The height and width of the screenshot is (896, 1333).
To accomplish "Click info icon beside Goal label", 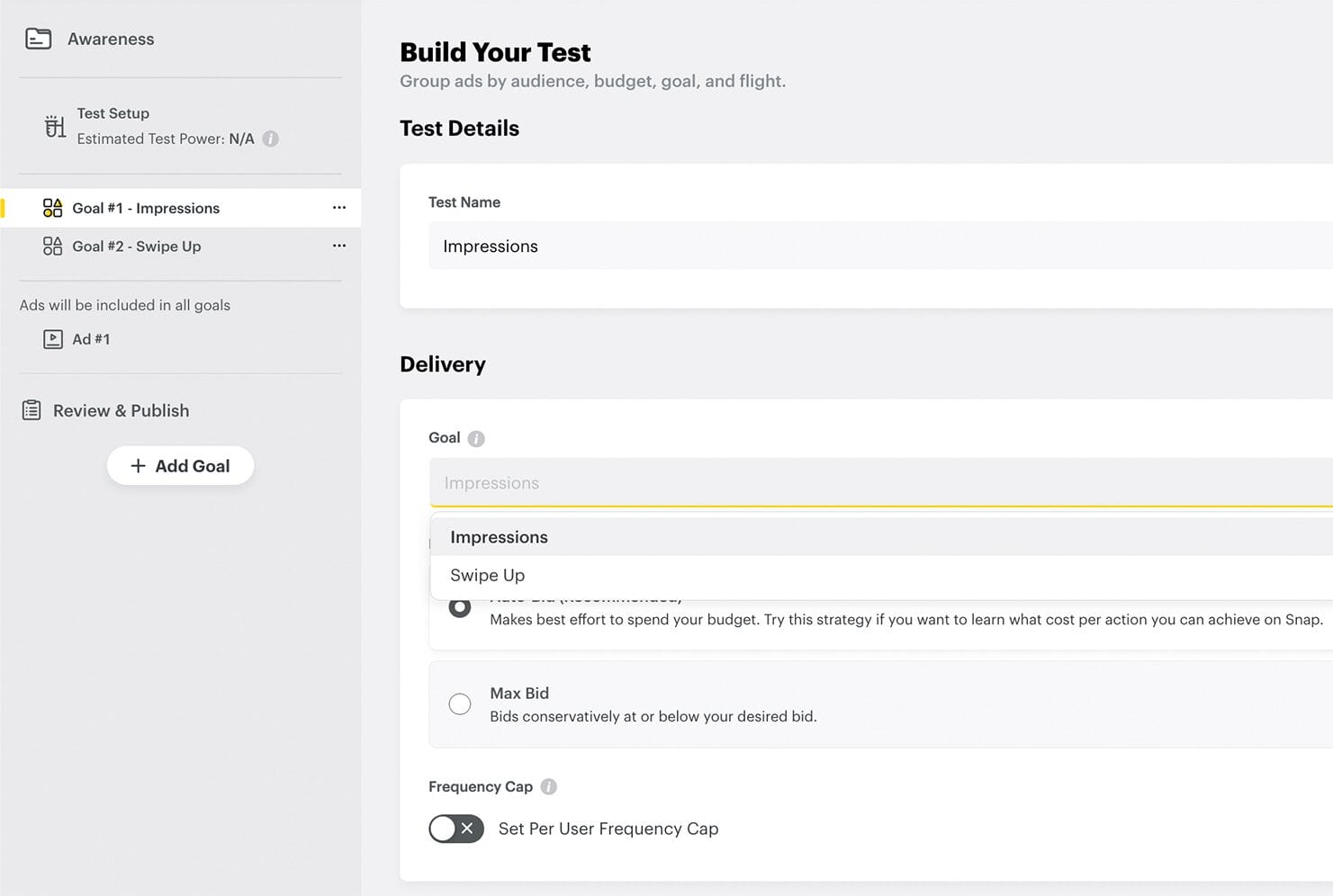I will coord(476,438).
